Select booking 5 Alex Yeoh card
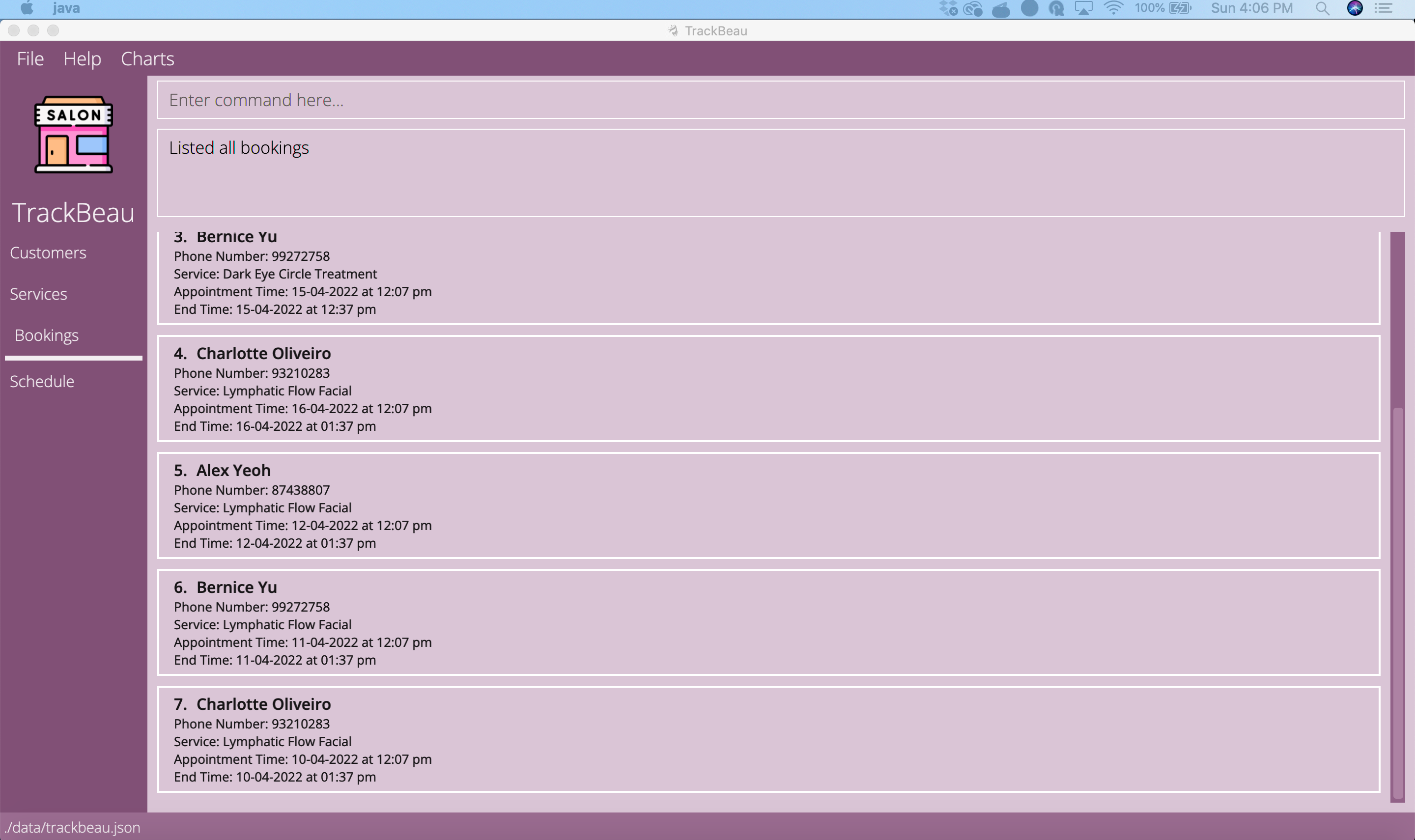 tap(768, 505)
